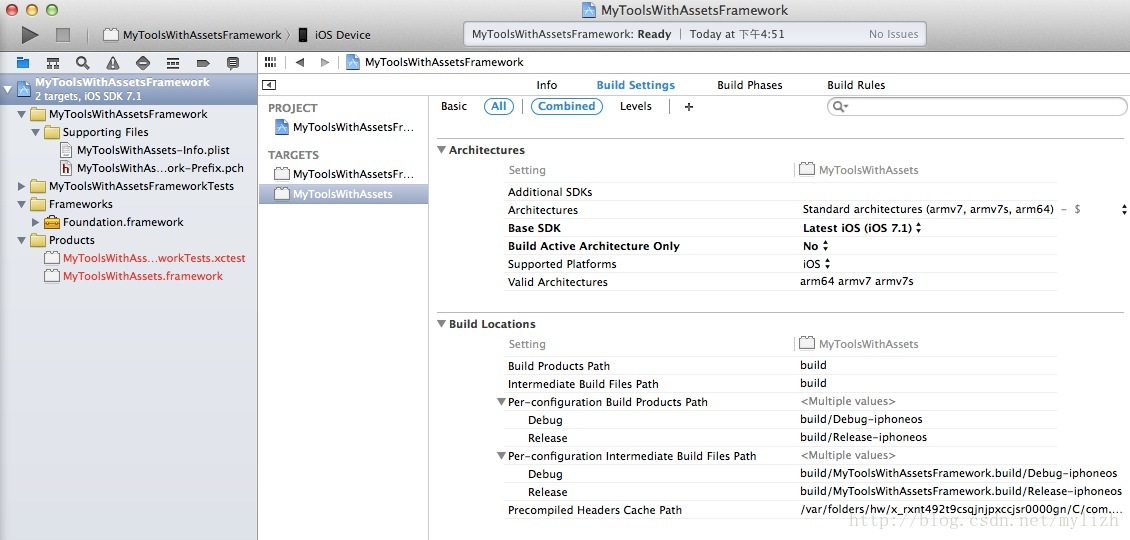The image size is (1130, 540).
Task: Click Precompiled Headers Cache Path value
Action: coord(961,510)
